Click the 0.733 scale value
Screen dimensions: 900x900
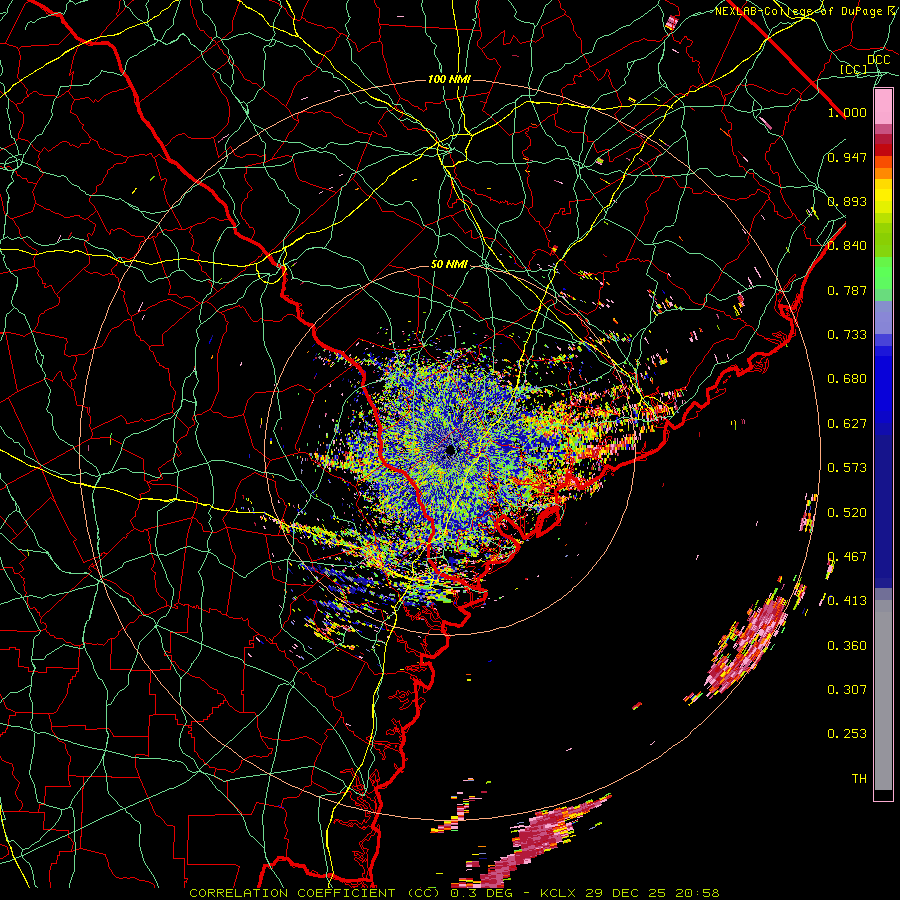(847, 335)
